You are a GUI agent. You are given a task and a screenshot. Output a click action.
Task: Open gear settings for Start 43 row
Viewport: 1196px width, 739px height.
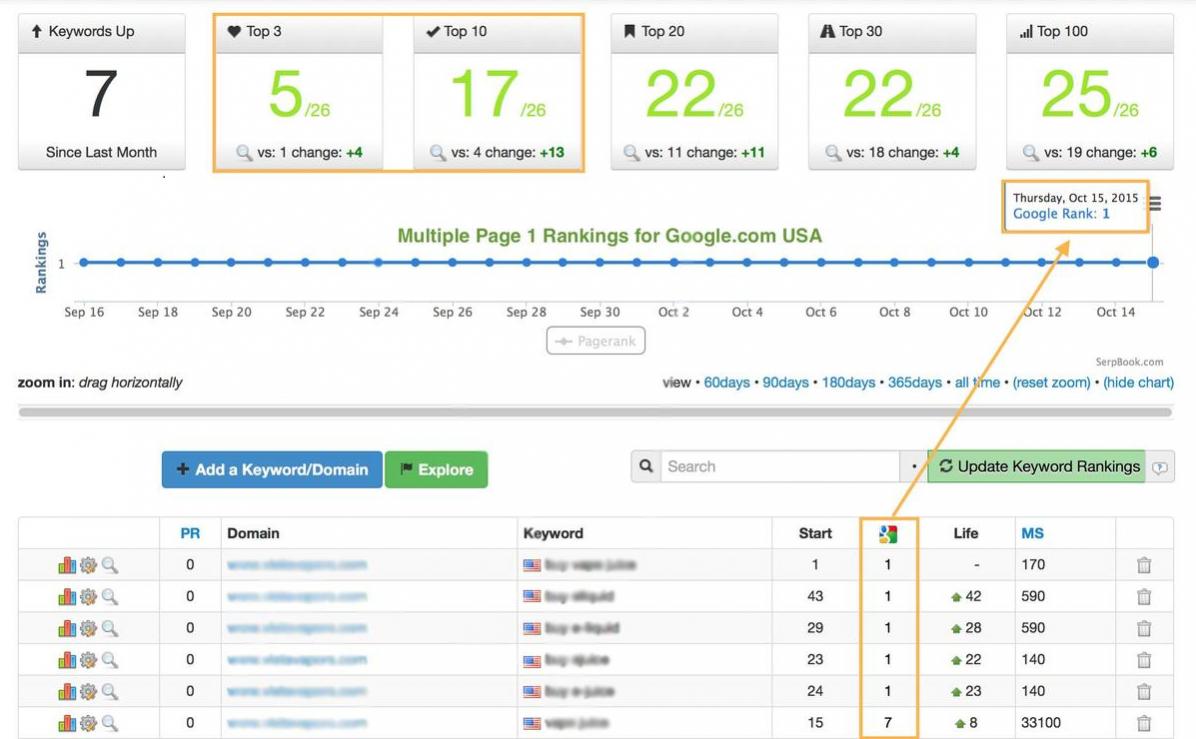click(88, 596)
